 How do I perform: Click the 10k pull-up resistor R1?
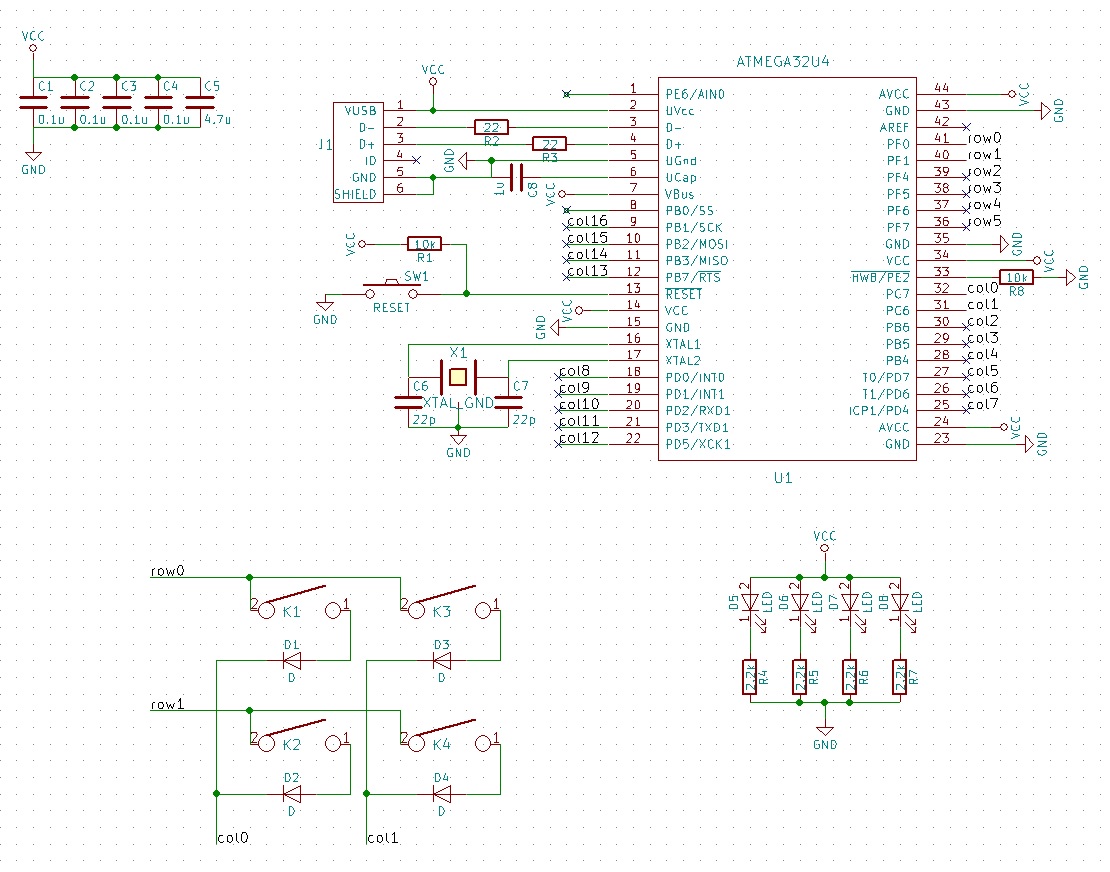pyautogui.click(x=424, y=243)
